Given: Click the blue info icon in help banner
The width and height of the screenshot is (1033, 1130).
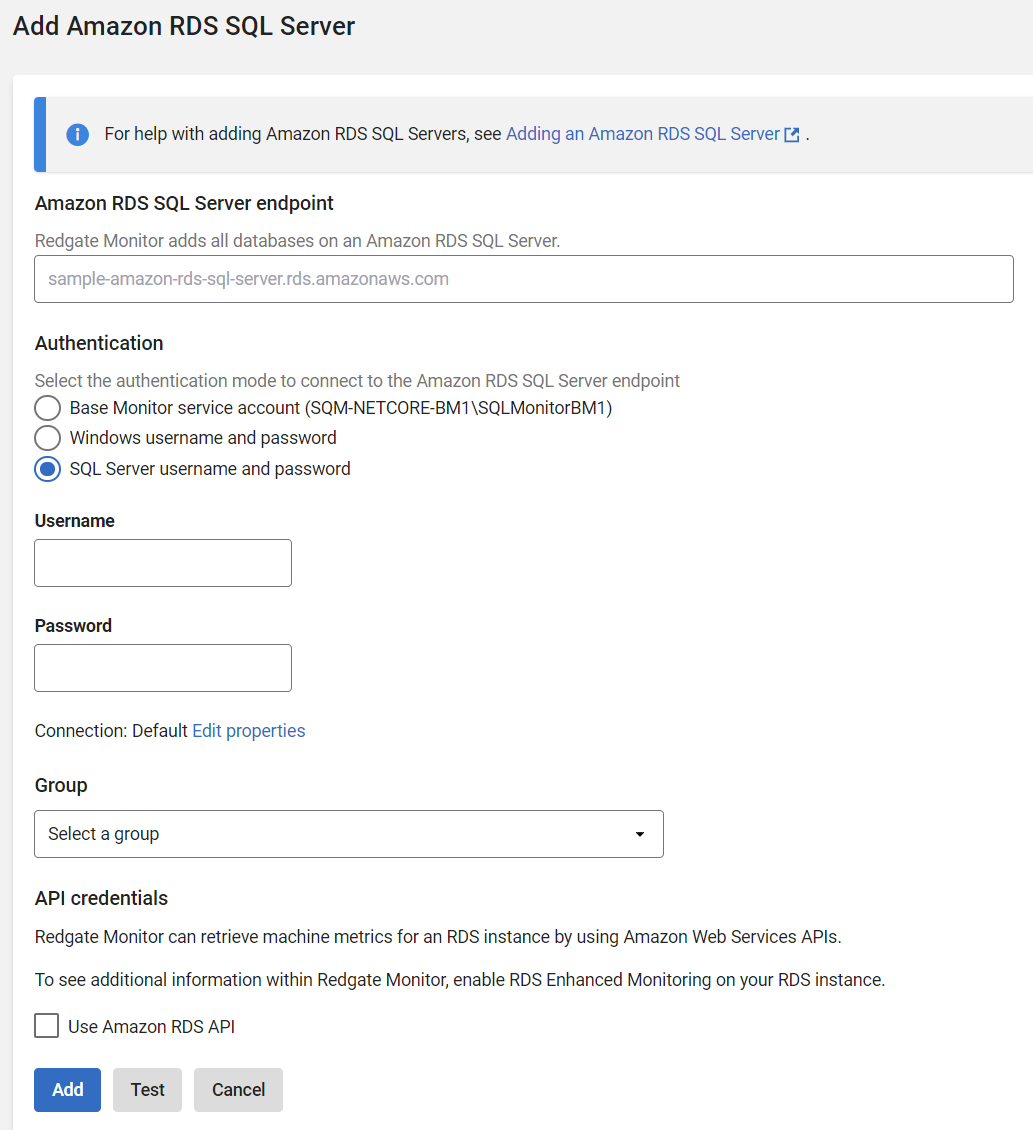Looking at the screenshot, I should 77,134.
